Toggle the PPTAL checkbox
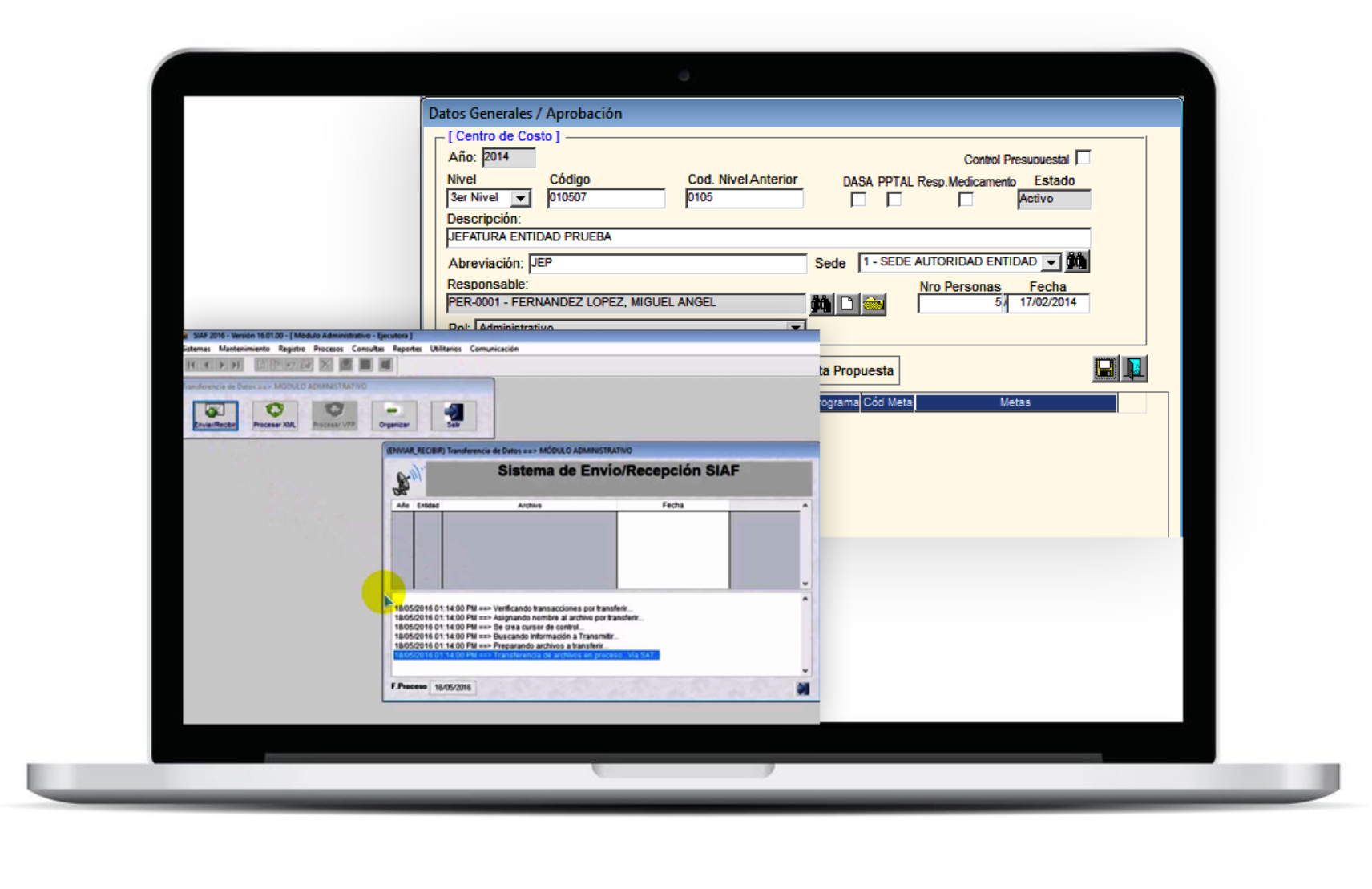Image resolution: width=1372 pixels, height=889 pixels. coord(894,199)
